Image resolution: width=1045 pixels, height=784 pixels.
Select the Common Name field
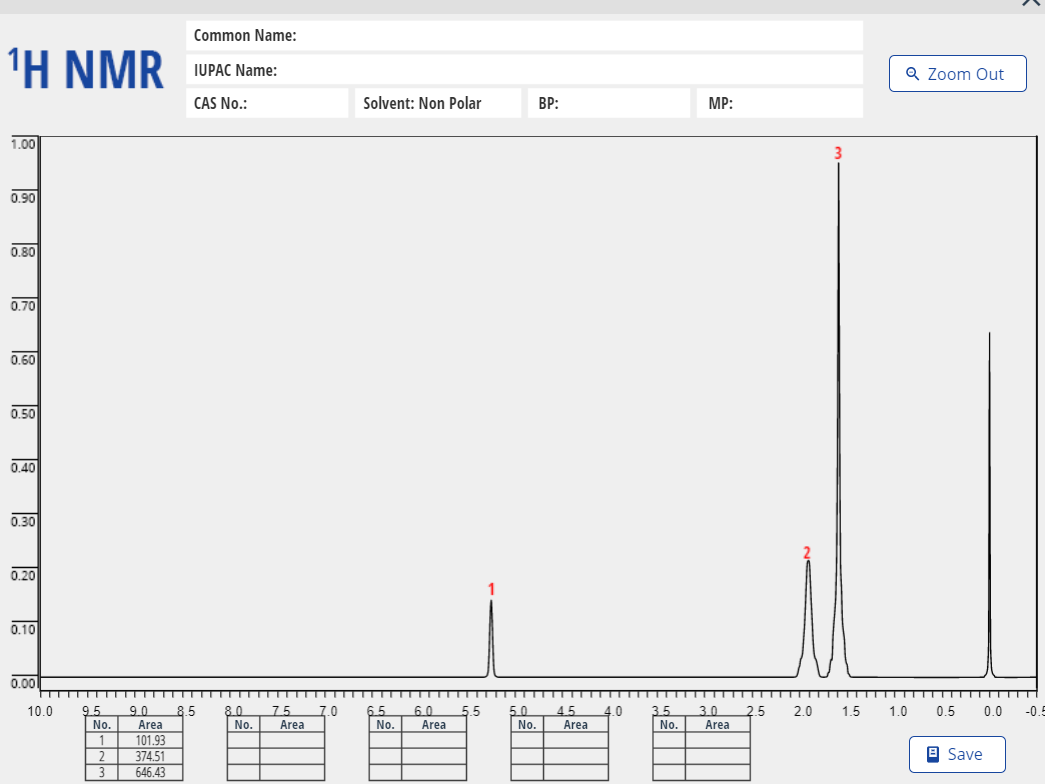point(524,35)
